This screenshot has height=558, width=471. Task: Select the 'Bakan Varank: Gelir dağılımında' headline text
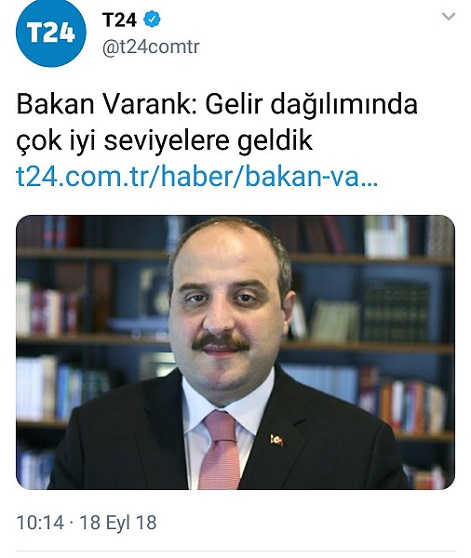(217, 104)
